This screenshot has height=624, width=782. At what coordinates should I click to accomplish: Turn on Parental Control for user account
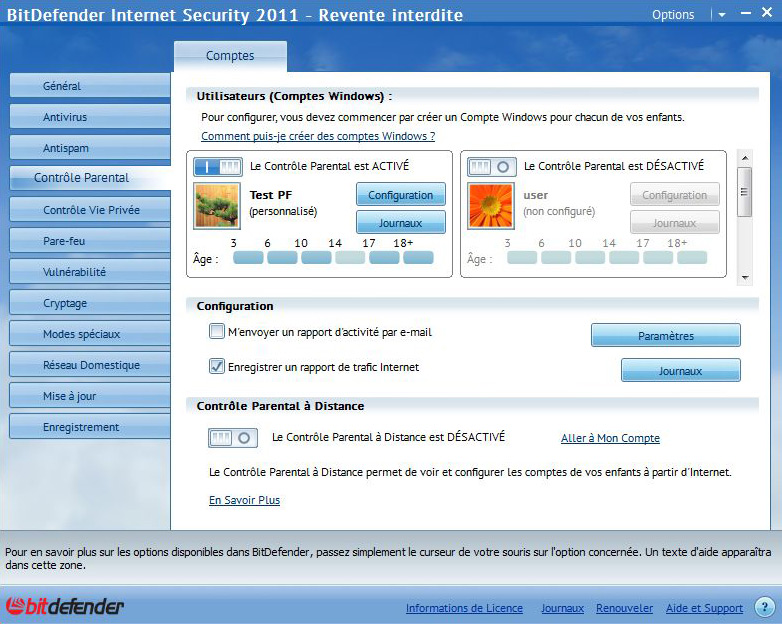click(x=492, y=167)
